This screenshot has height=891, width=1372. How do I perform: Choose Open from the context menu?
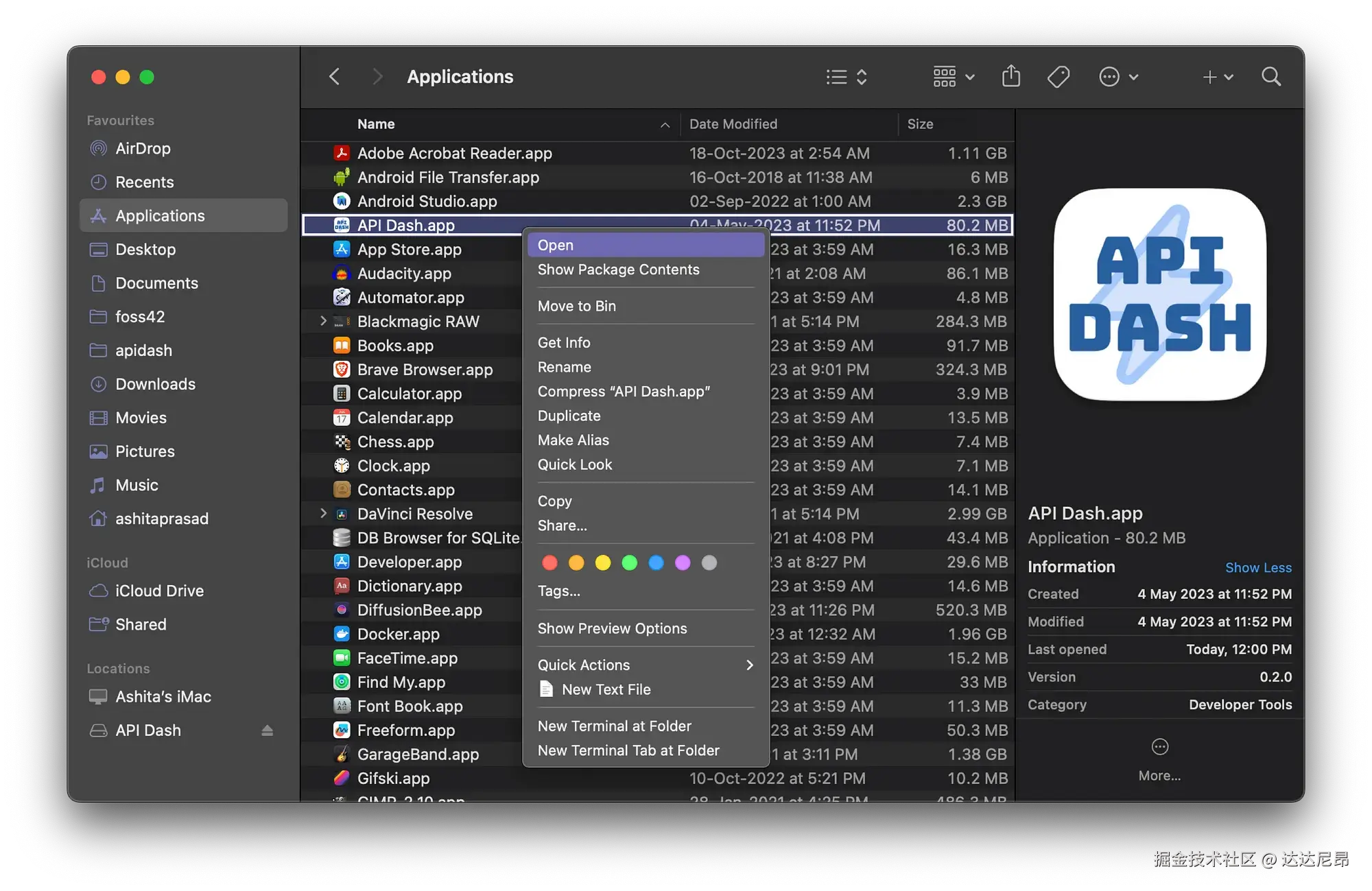555,245
